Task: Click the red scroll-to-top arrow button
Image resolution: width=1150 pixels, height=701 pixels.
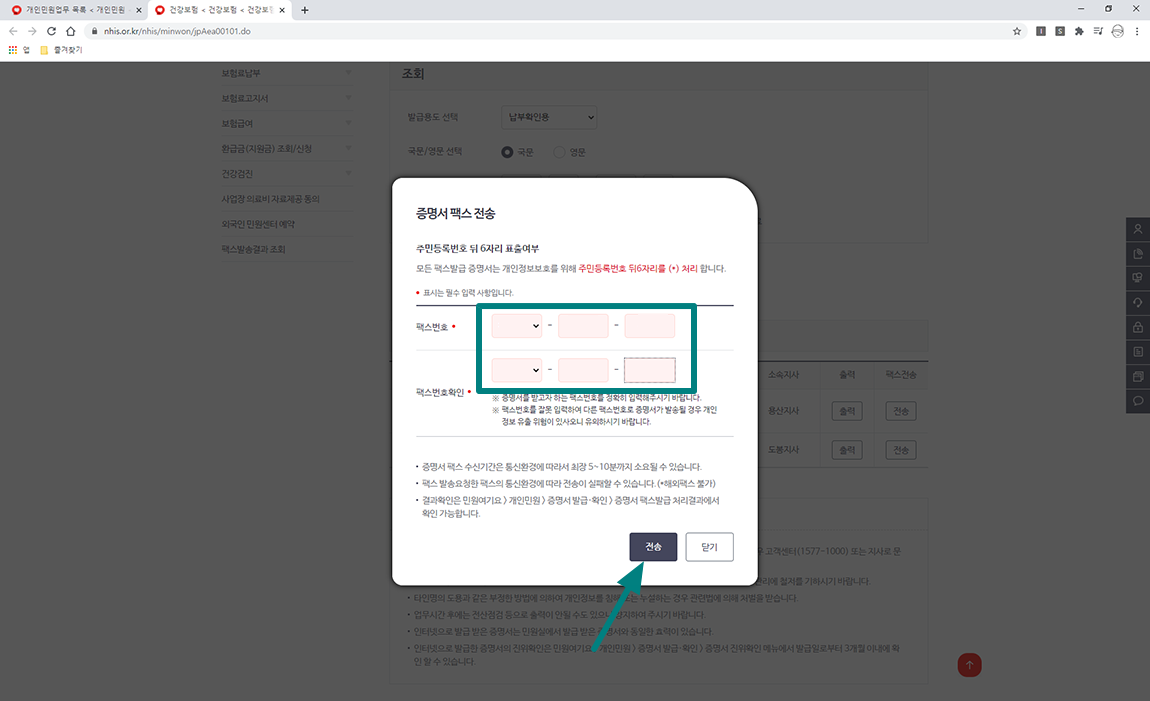Action: pos(969,665)
